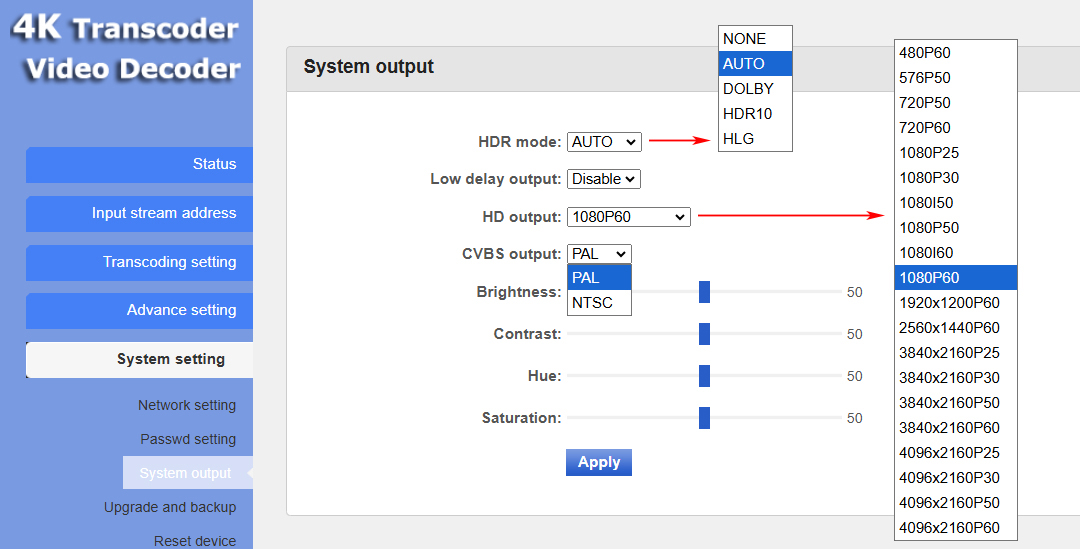
Task: Open Advance setting page
Action: [139, 311]
